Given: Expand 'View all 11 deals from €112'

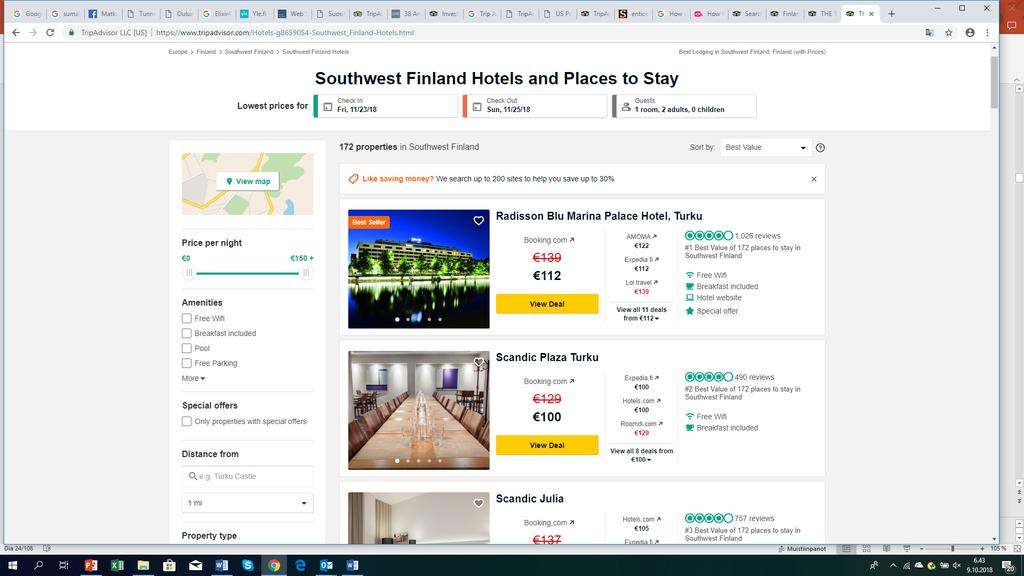Looking at the screenshot, I should point(641,314).
